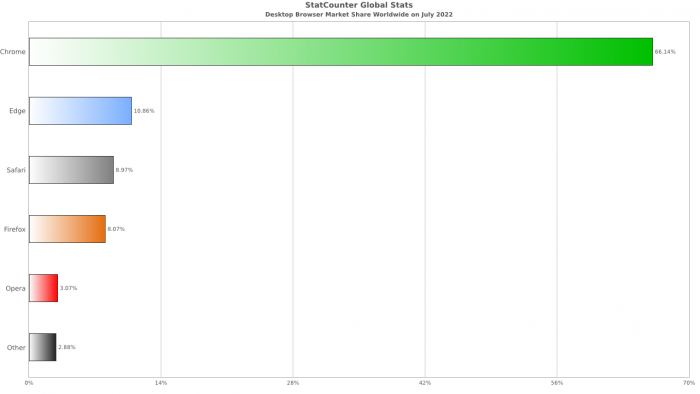Select the Firefox axis label

[15, 229]
